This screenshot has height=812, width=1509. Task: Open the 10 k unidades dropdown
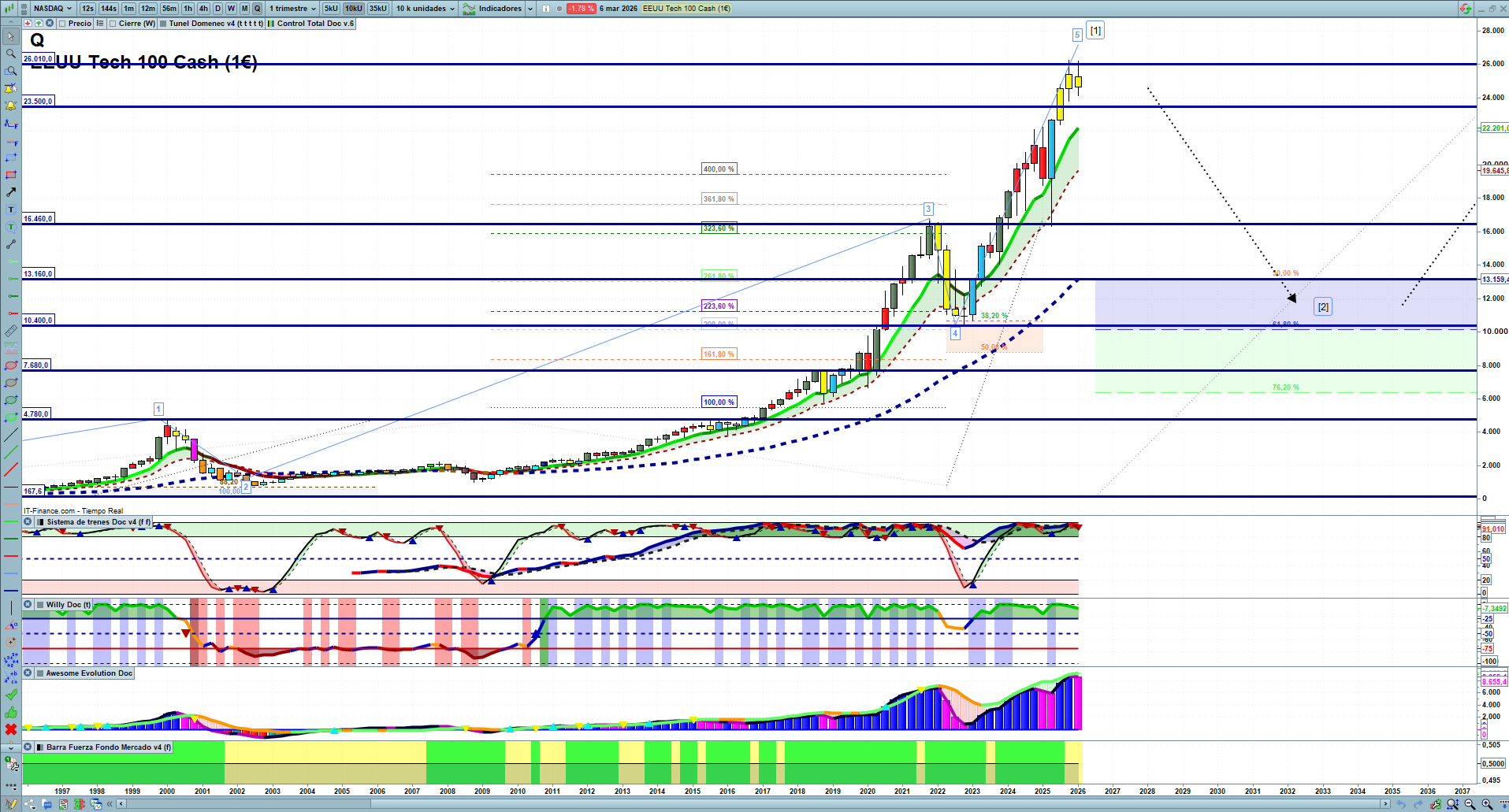426,9
